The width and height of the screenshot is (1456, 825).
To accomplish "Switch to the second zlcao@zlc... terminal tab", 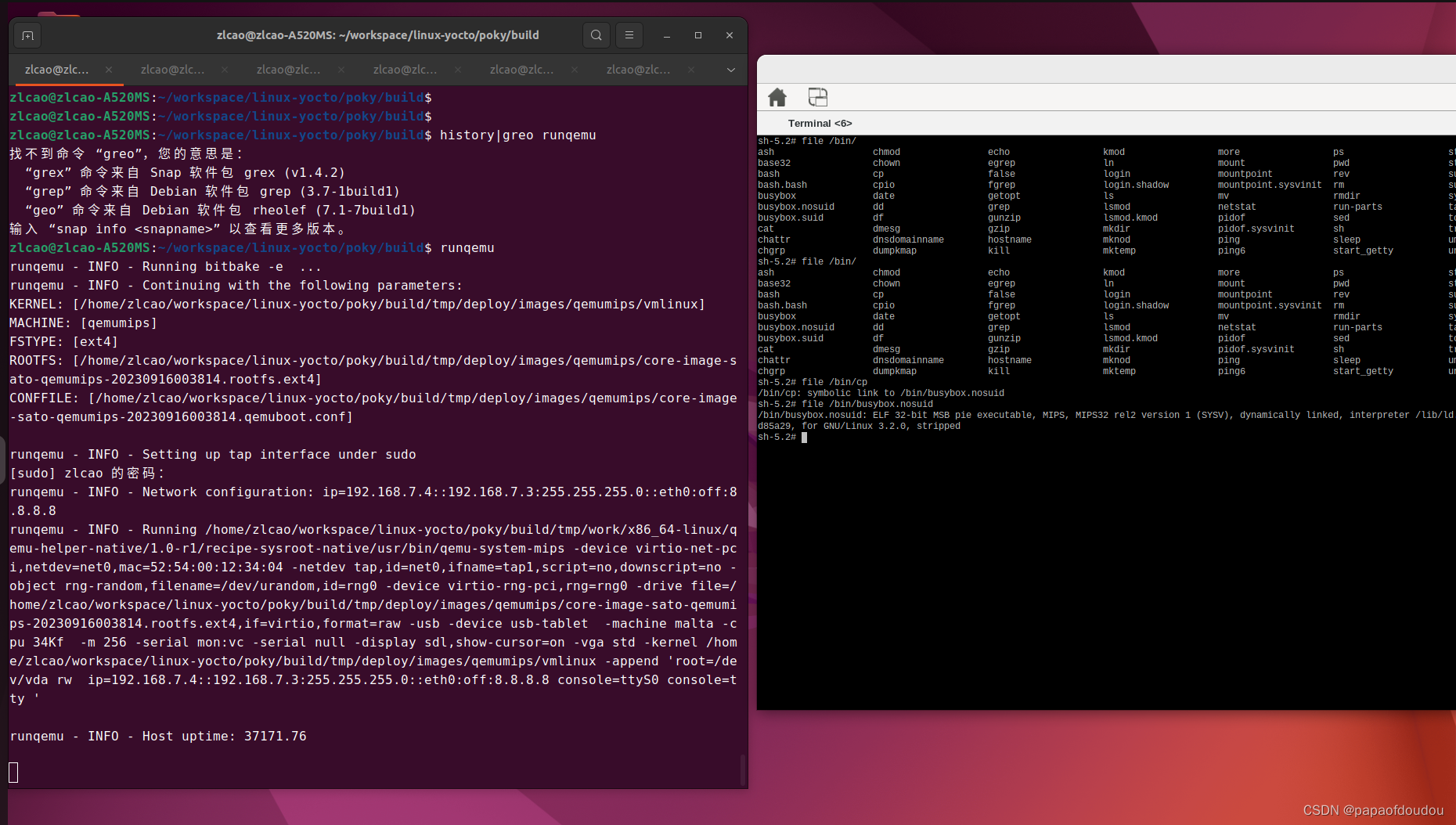I will click(173, 70).
